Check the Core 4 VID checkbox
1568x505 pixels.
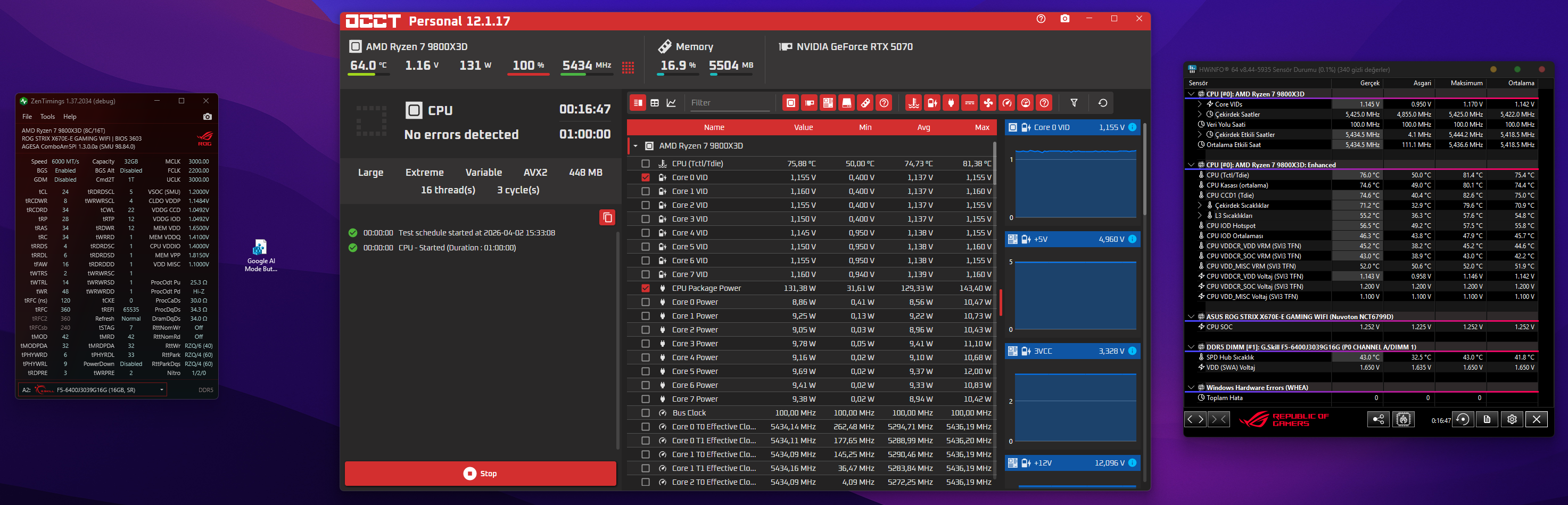tap(645, 233)
